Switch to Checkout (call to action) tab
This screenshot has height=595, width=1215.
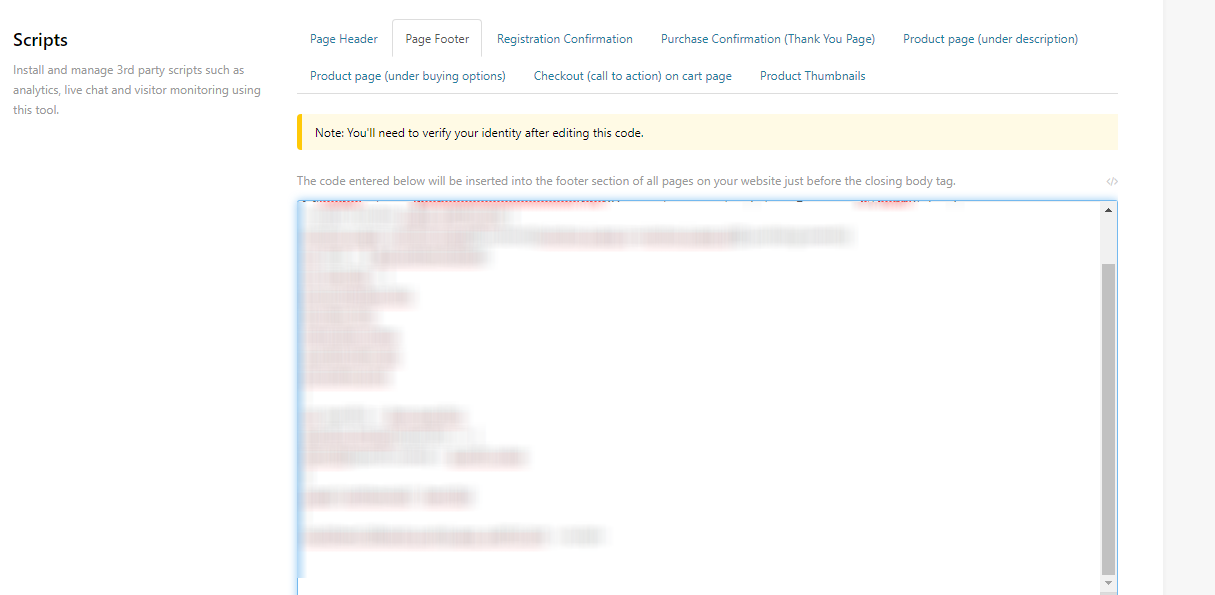633,76
